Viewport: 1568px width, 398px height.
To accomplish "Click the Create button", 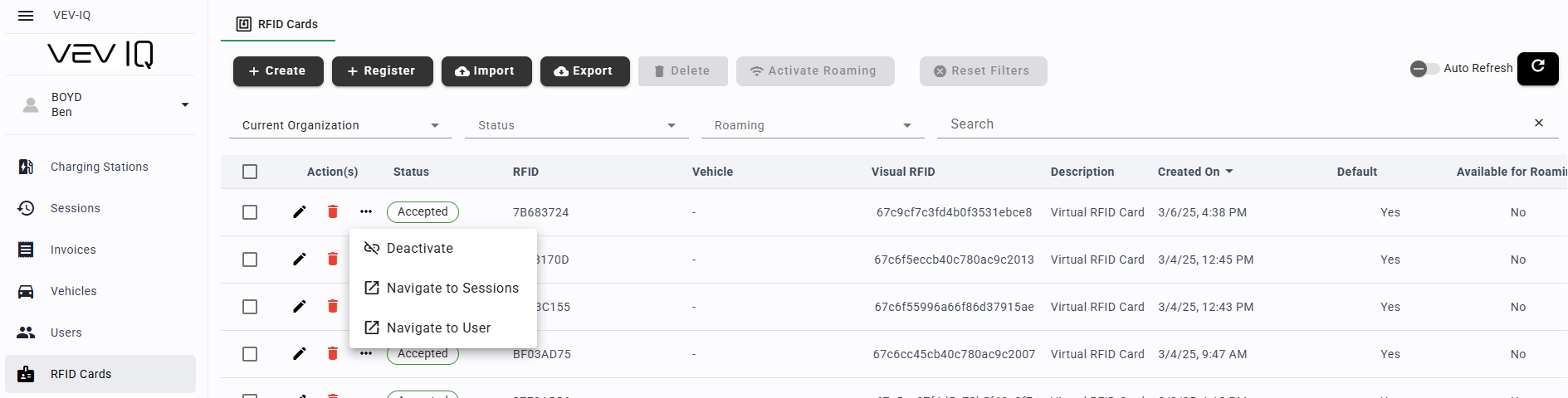I will (277, 71).
